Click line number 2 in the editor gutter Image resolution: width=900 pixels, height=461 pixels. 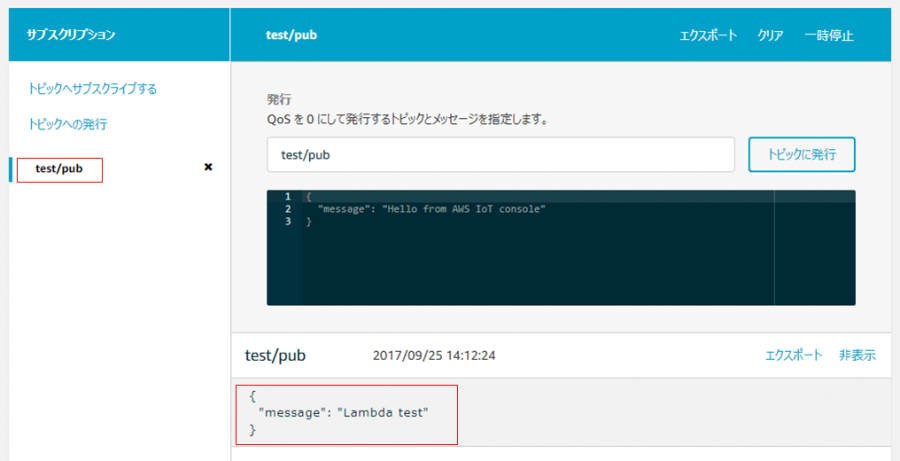pos(288,209)
